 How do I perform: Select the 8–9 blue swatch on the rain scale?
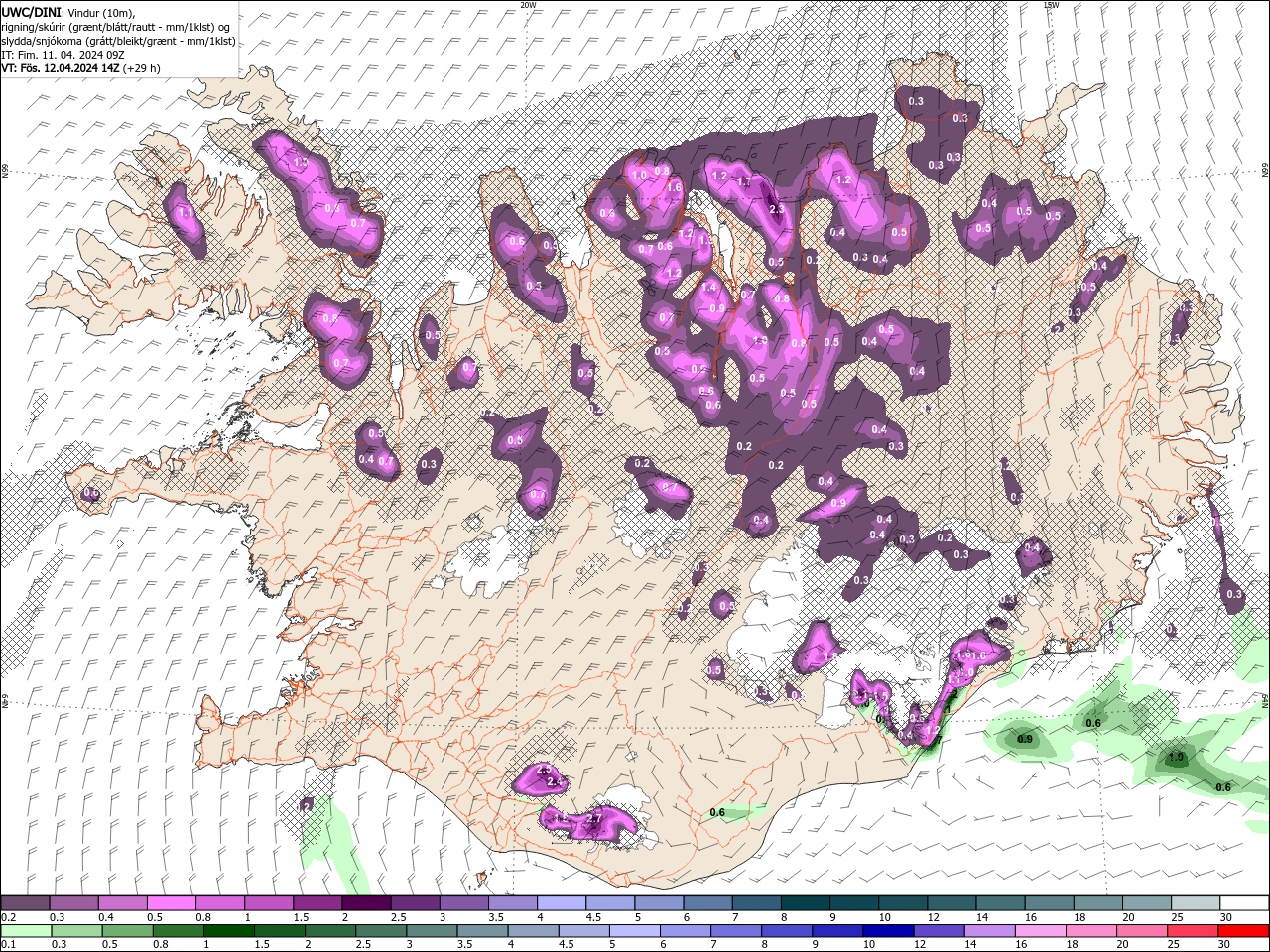pyautogui.click(x=786, y=931)
